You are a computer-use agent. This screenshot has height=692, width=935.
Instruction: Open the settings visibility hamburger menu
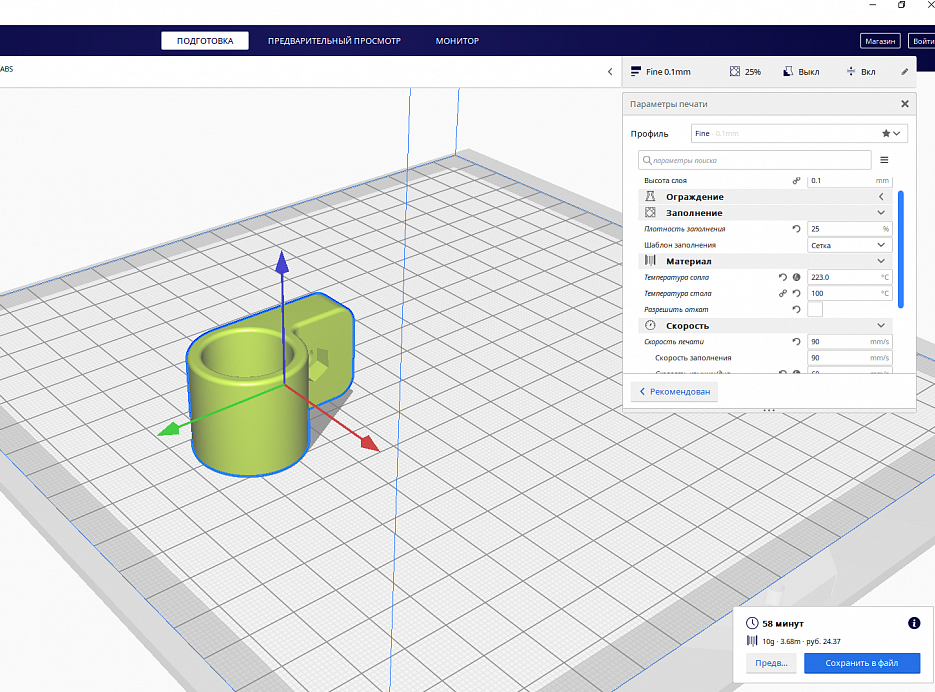[x=884, y=160]
